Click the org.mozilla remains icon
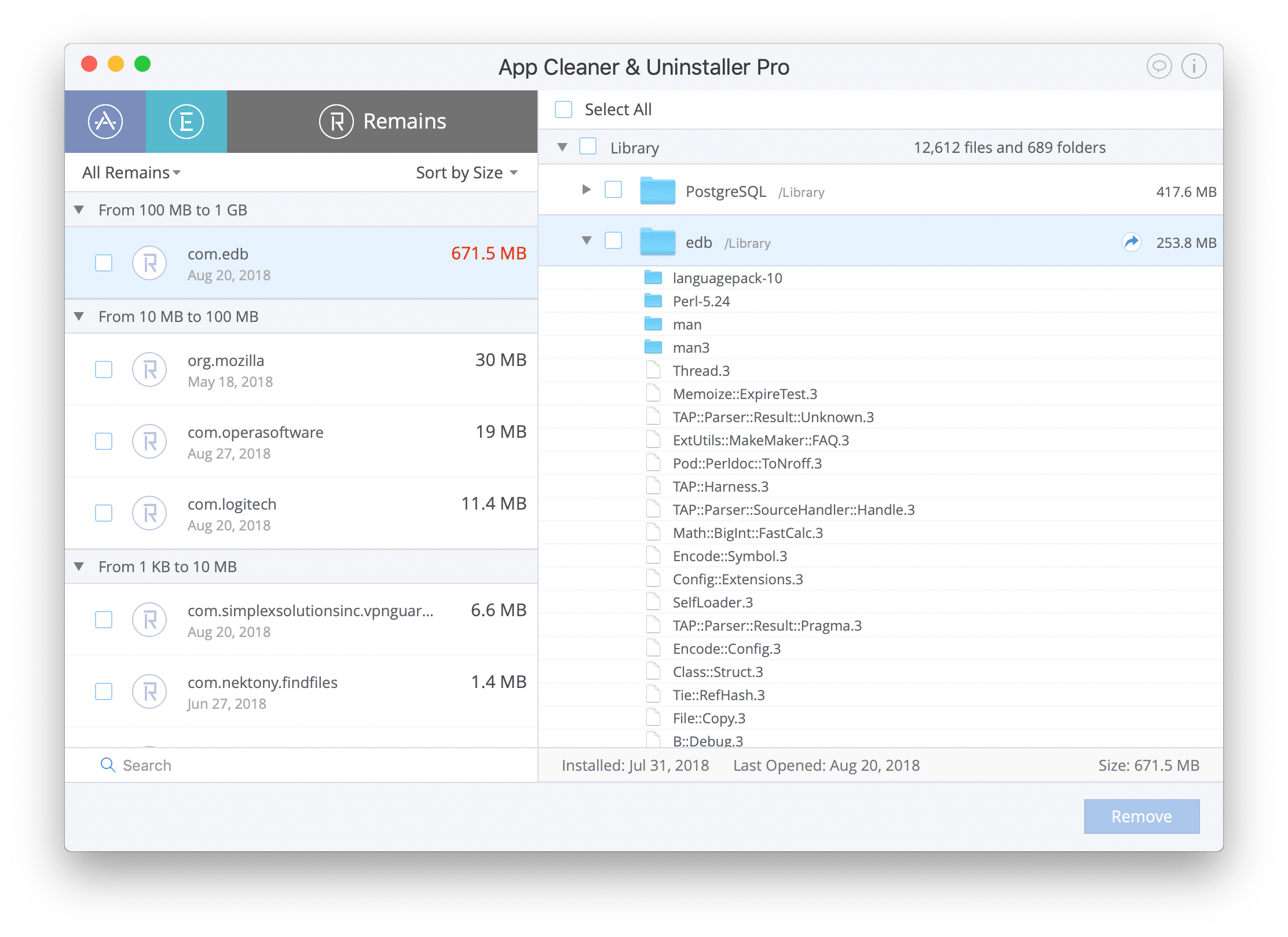This screenshot has width=1288, height=937. (x=150, y=370)
